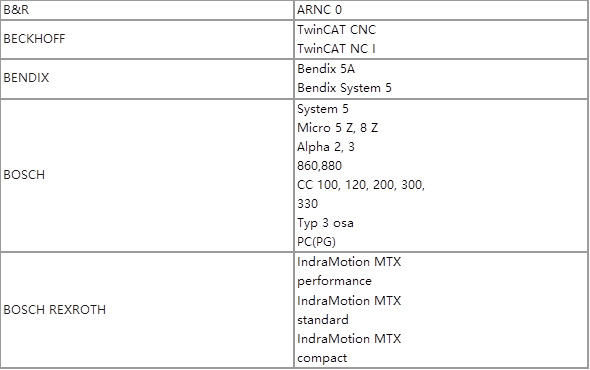This screenshot has height=370, width=590.
Task: Click the CC 100, 120, 200, 300 line
Action: point(361,185)
